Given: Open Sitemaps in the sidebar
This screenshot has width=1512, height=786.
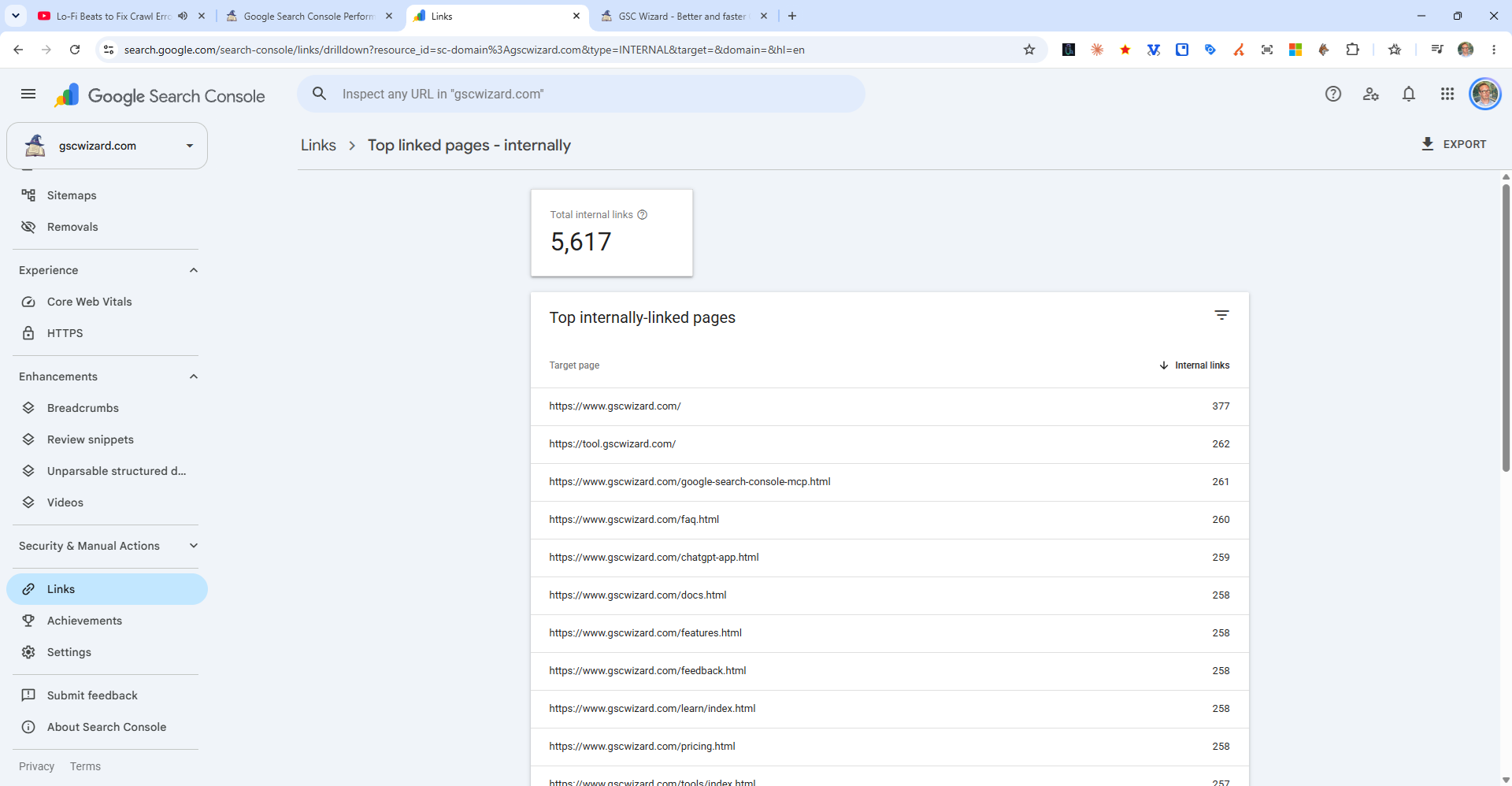Looking at the screenshot, I should pyautogui.click(x=107, y=195).
